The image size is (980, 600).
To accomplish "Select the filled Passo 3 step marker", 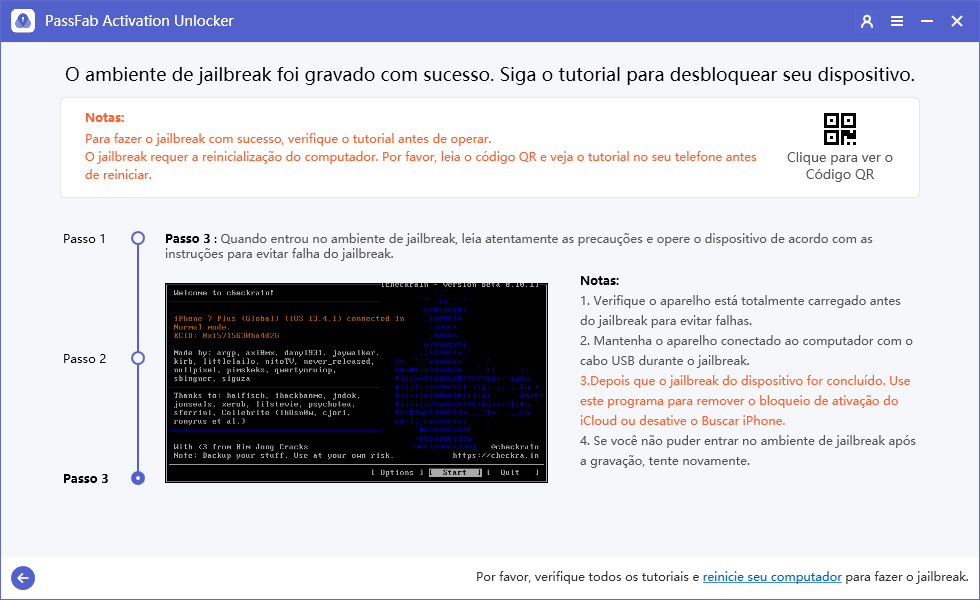I will (137, 478).
